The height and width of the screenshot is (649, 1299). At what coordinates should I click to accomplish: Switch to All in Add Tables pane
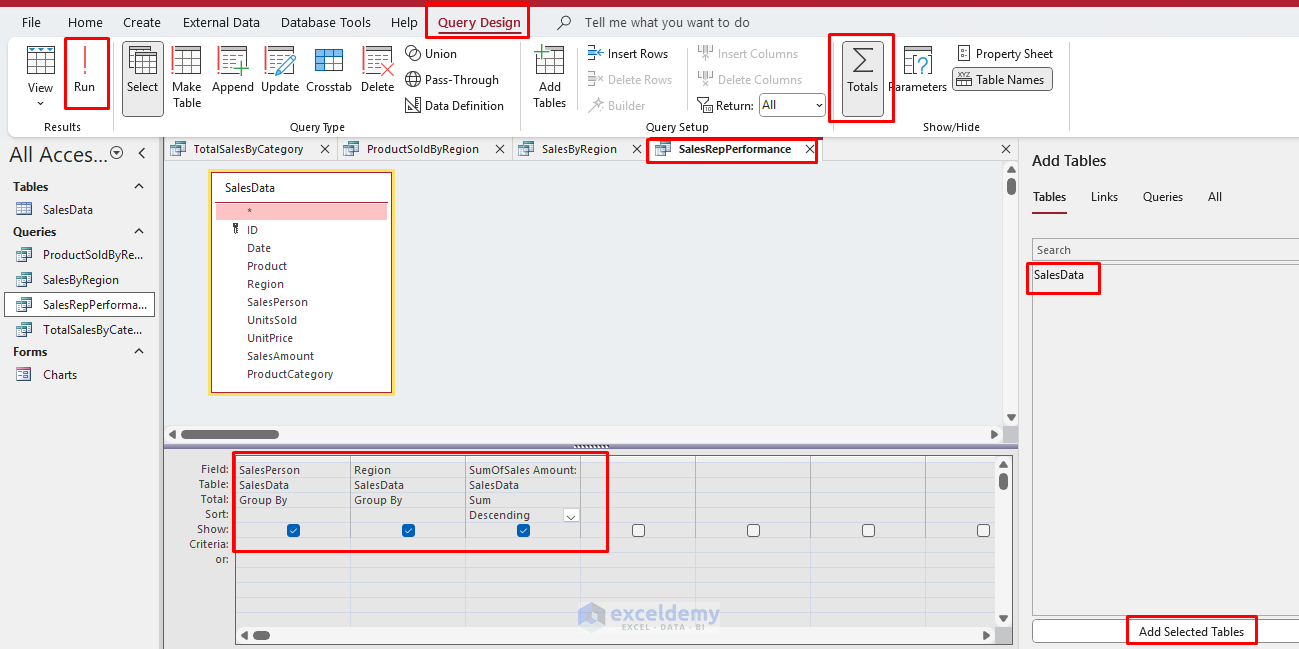coord(1214,197)
